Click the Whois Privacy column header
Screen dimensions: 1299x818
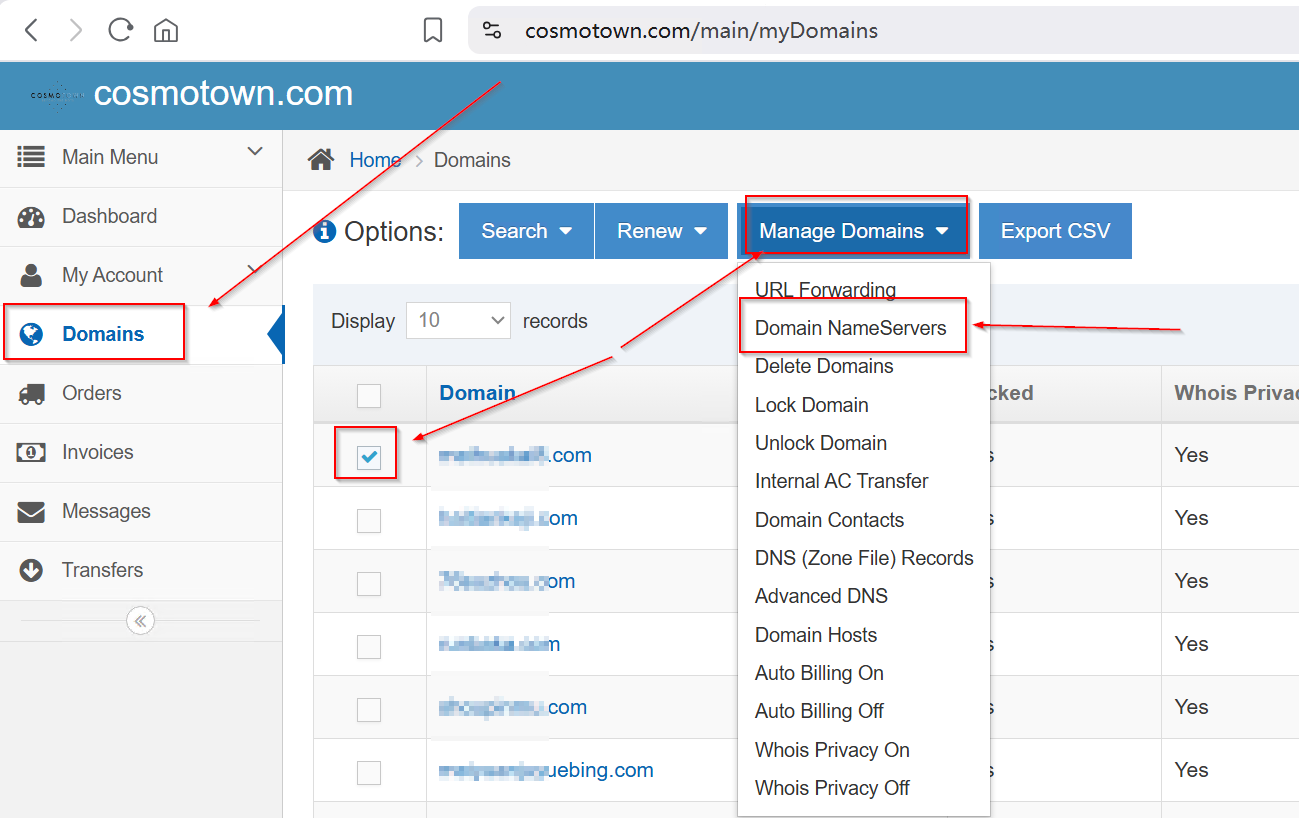pos(1236,393)
